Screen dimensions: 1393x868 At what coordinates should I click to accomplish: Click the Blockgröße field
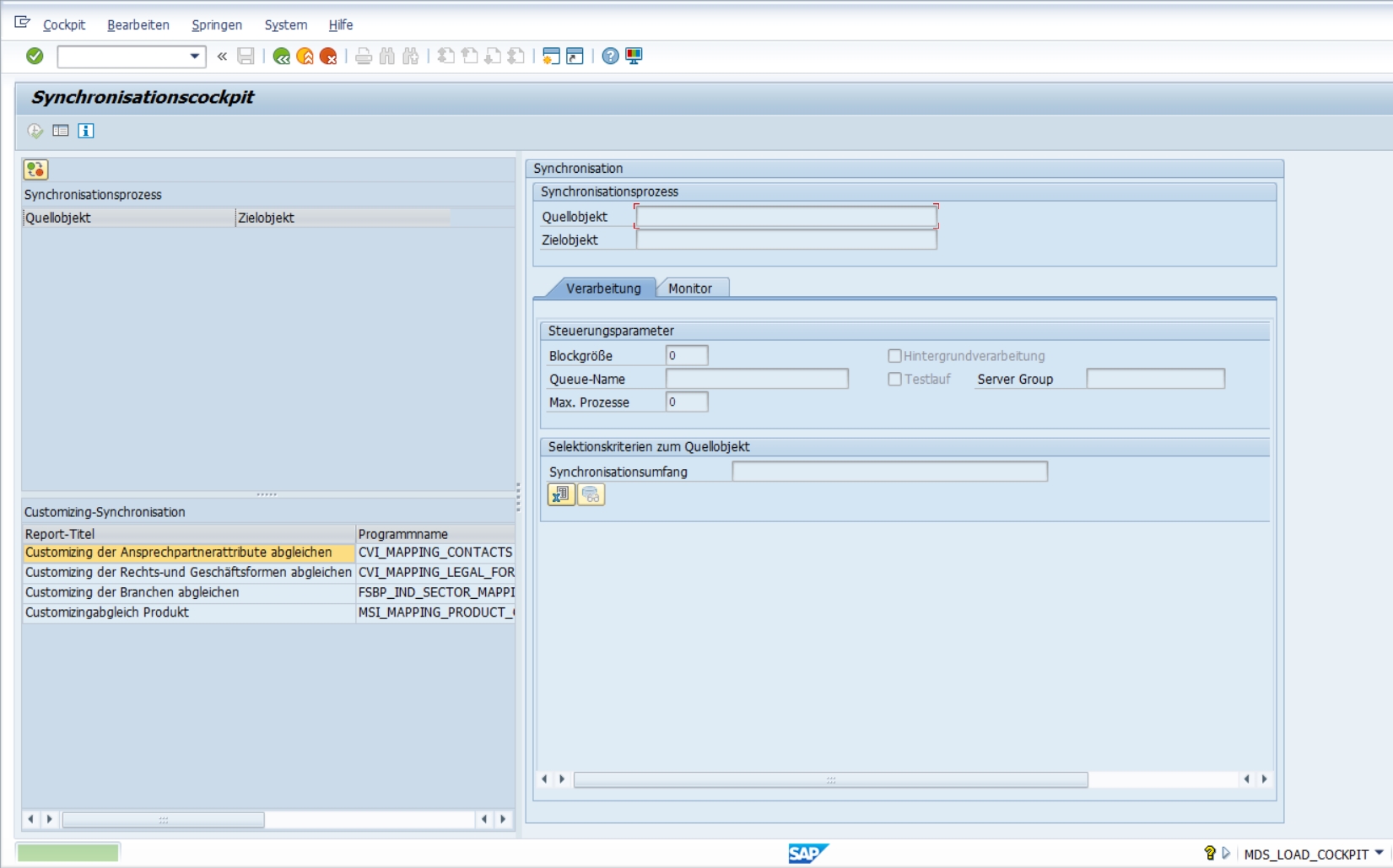click(687, 355)
